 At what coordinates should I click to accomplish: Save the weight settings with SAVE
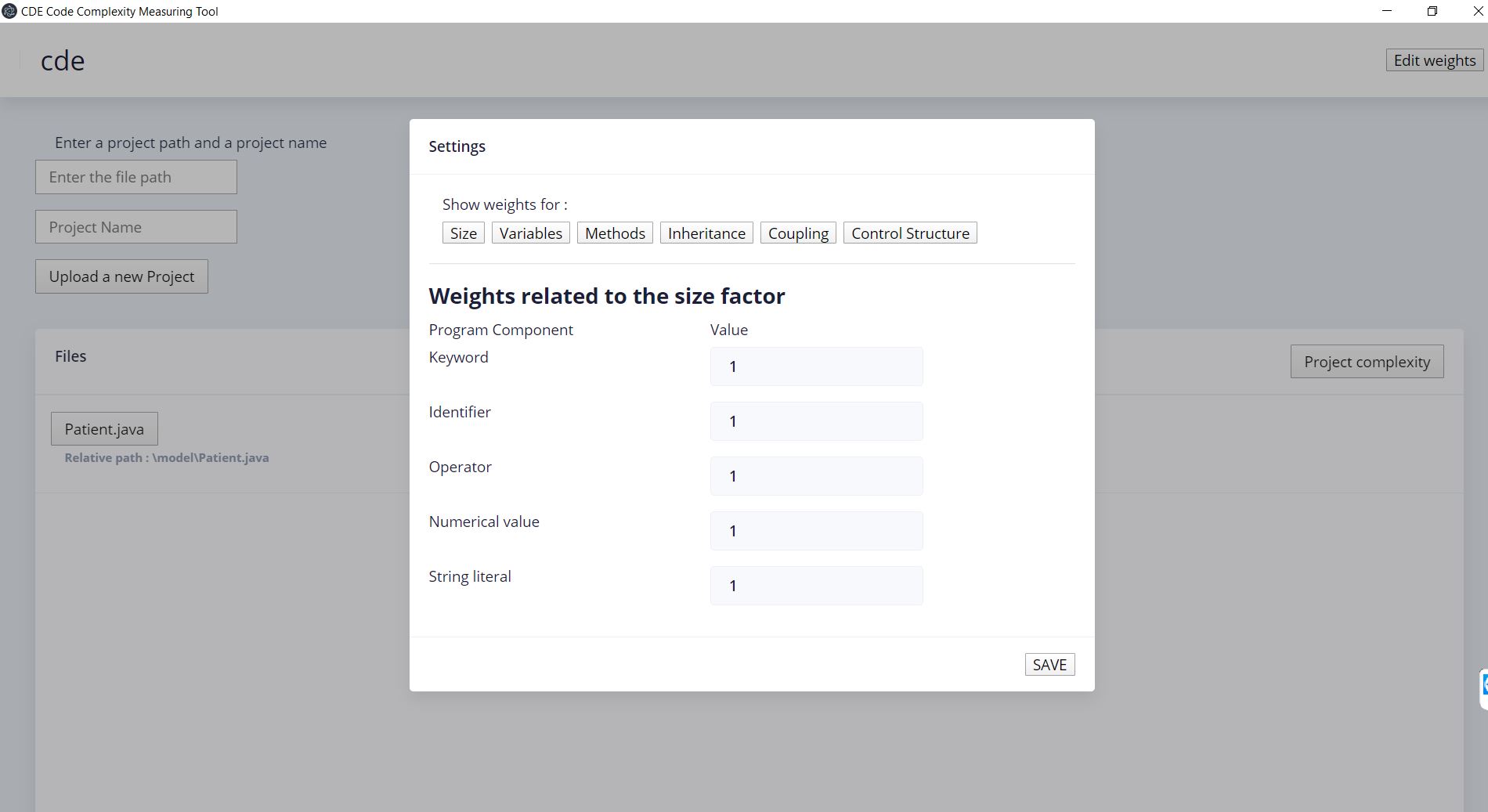pyautogui.click(x=1049, y=664)
